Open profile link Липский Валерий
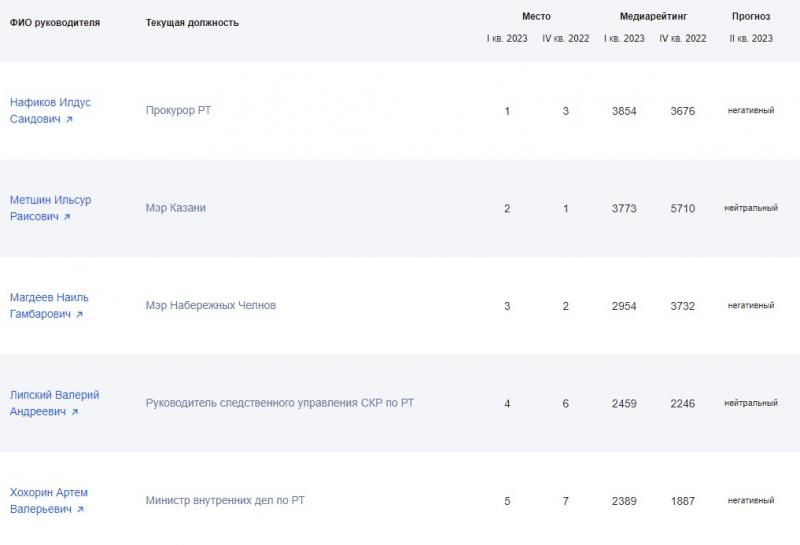800x545 pixels. pos(55,394)
